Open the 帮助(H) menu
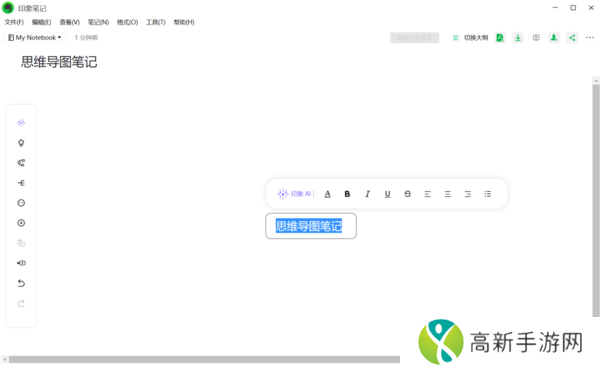This screenshot has height=367, width=600. (x=184, y=22)
